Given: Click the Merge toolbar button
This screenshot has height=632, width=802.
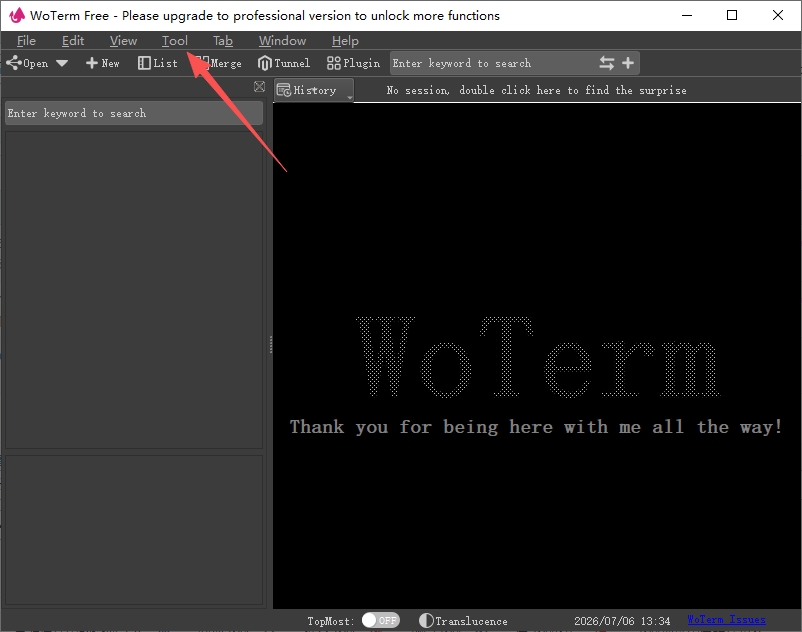Looking at the screenshot, I should [x=220, y=63].
